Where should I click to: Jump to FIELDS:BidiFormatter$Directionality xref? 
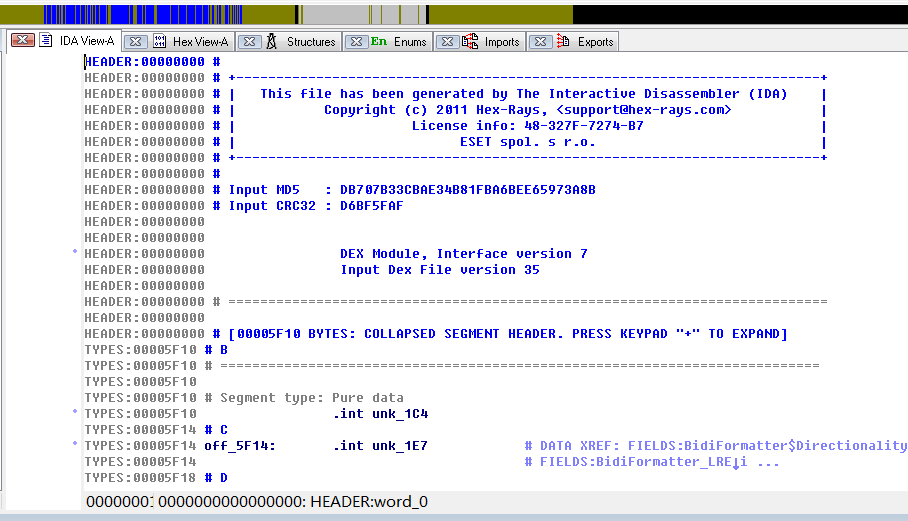tap(767, 446)
